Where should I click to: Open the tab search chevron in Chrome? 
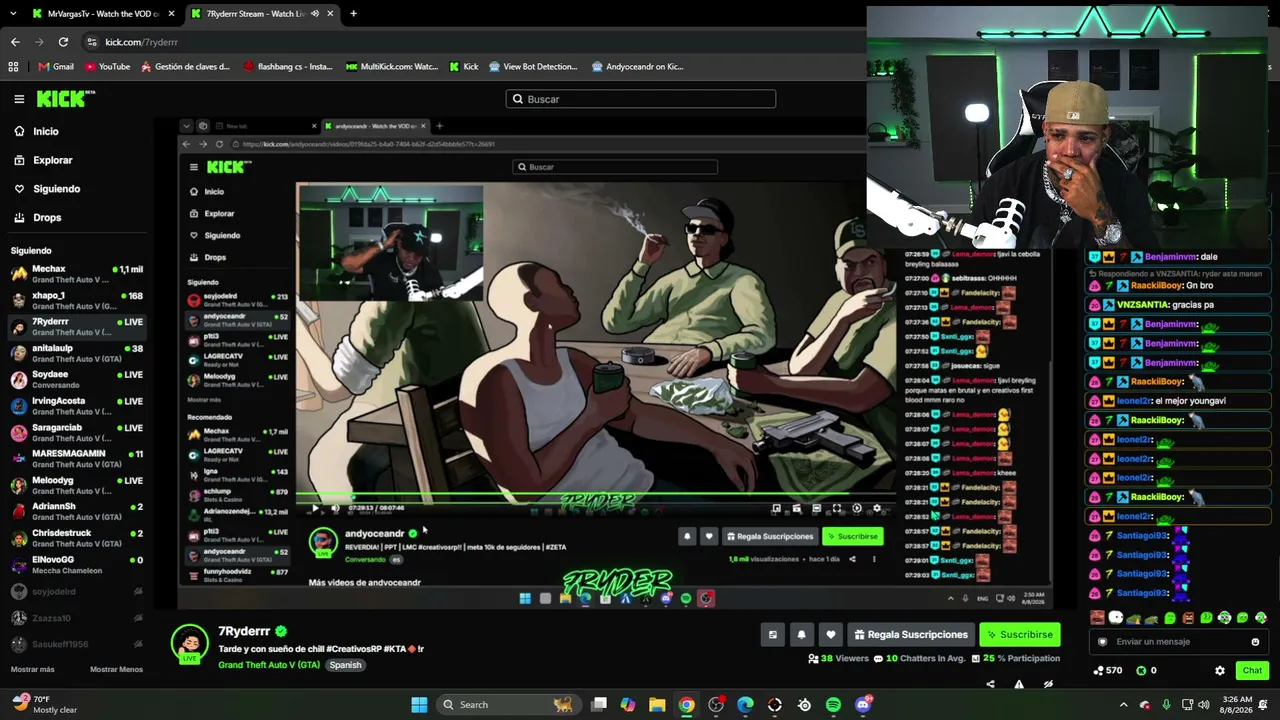[x=13, y=14]
